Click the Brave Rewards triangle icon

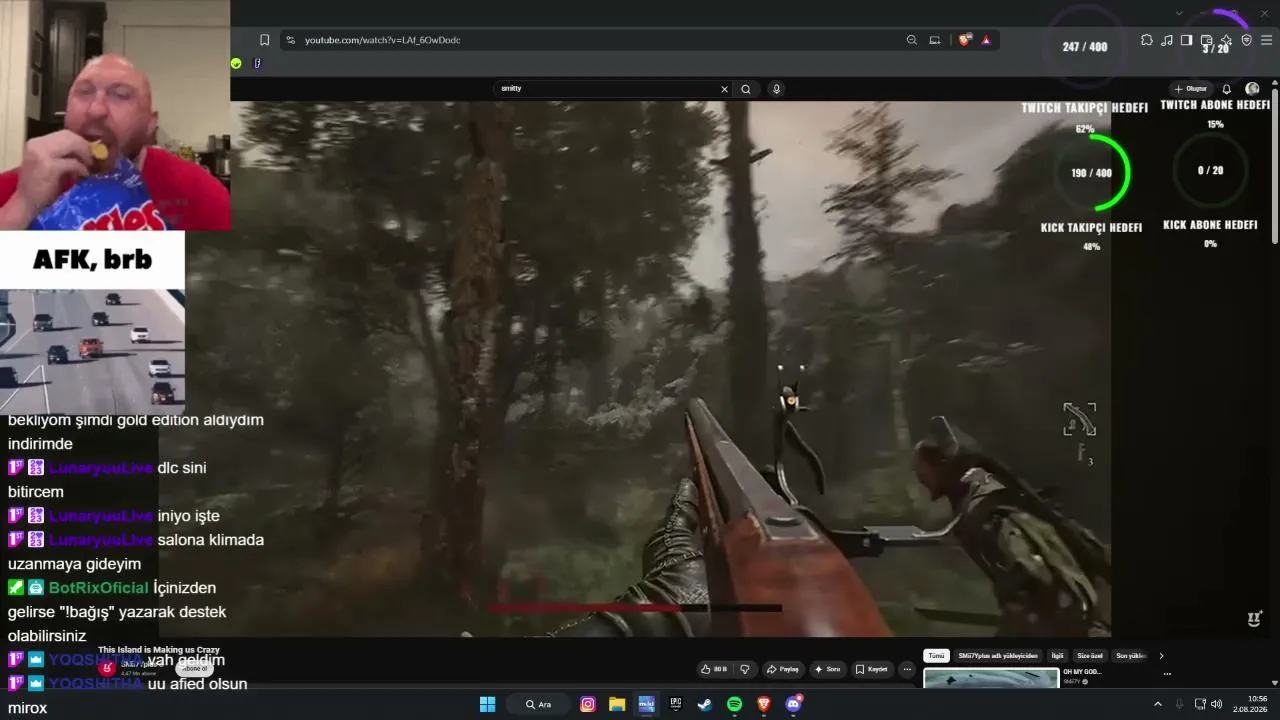click(x=986, y=40)
